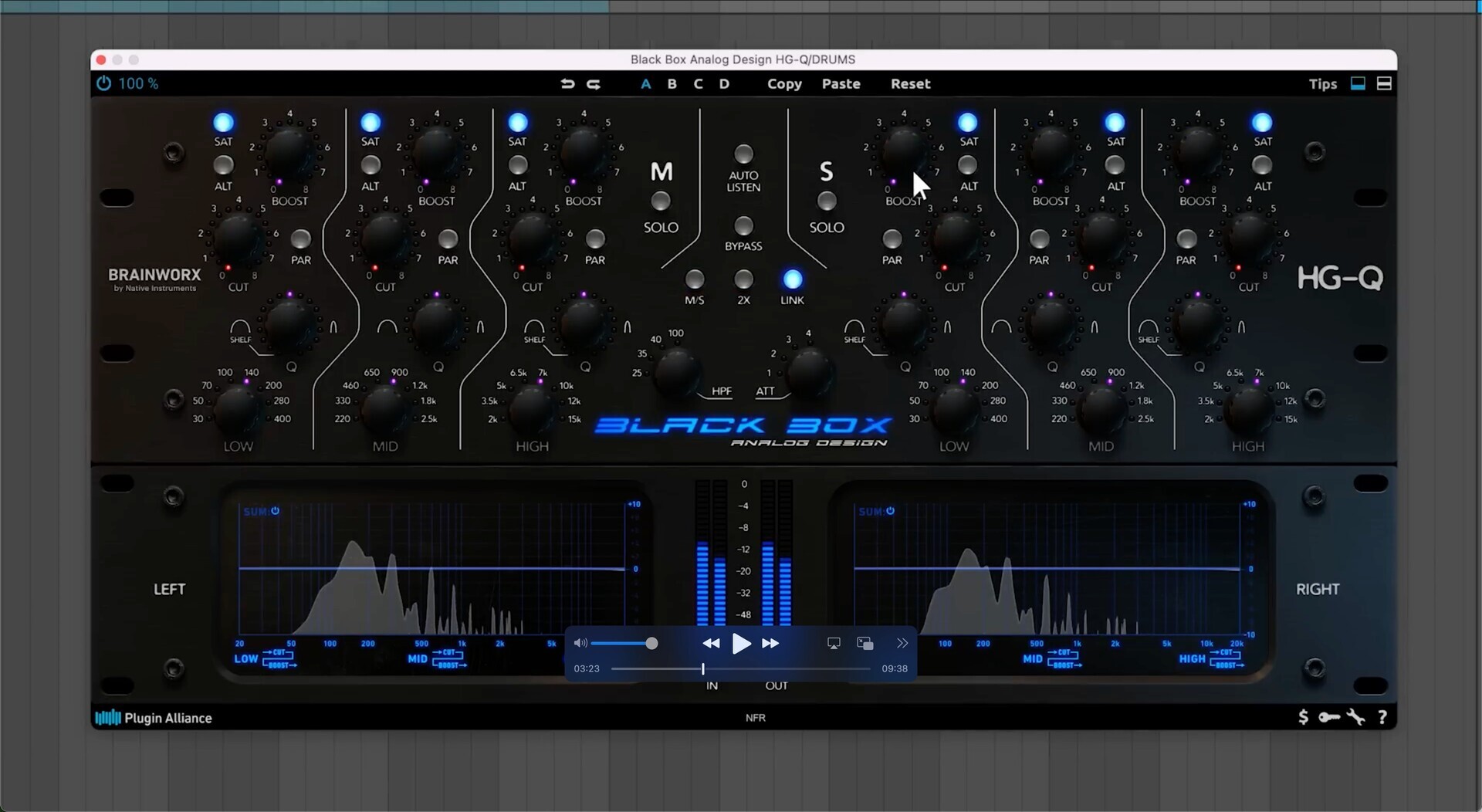The image size is (1482, 812).
Task: Click rewind in video player overlay
Action: click(711, 643)
